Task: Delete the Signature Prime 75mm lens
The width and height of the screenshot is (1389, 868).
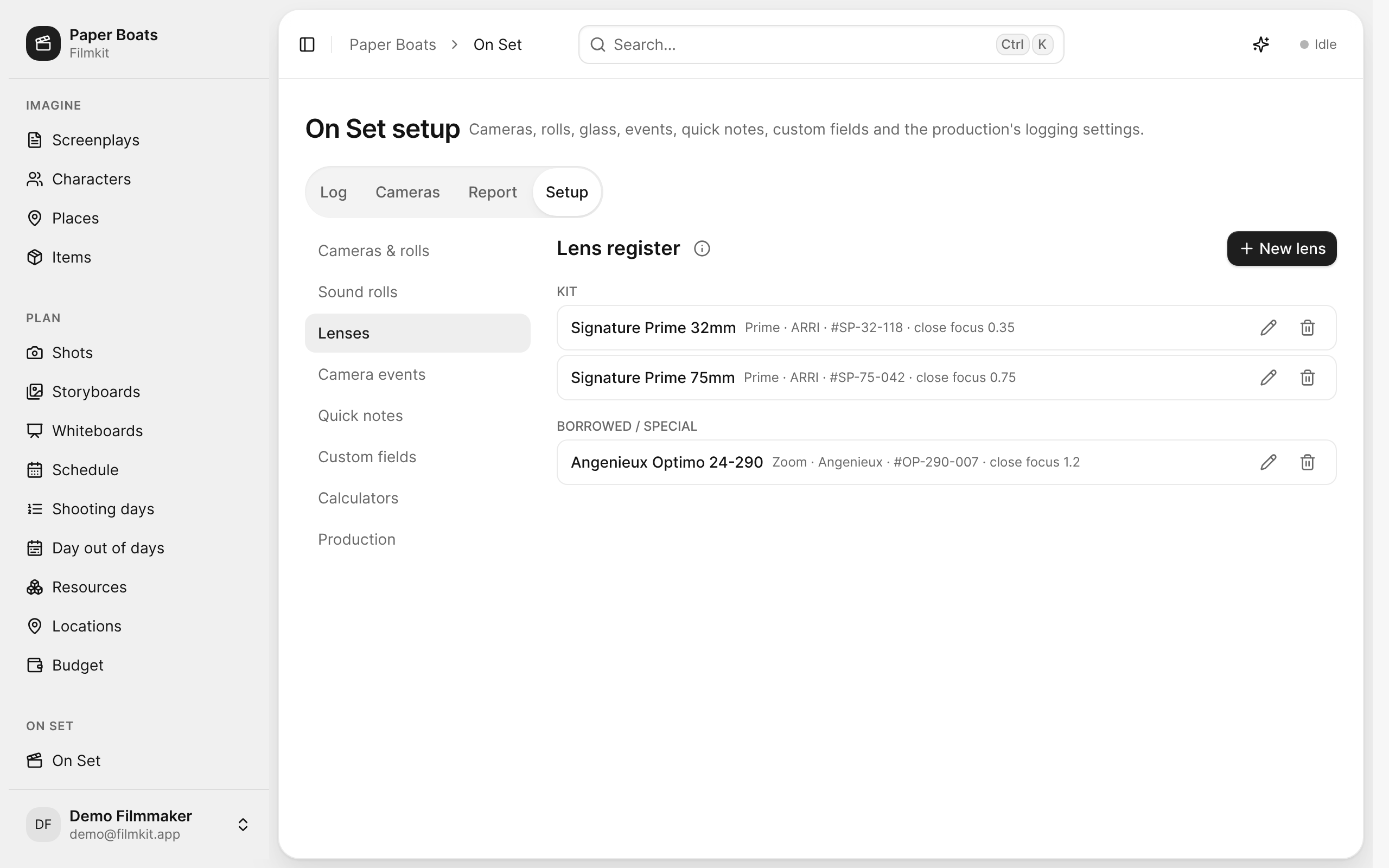Action: click(x=1308, y=378)
